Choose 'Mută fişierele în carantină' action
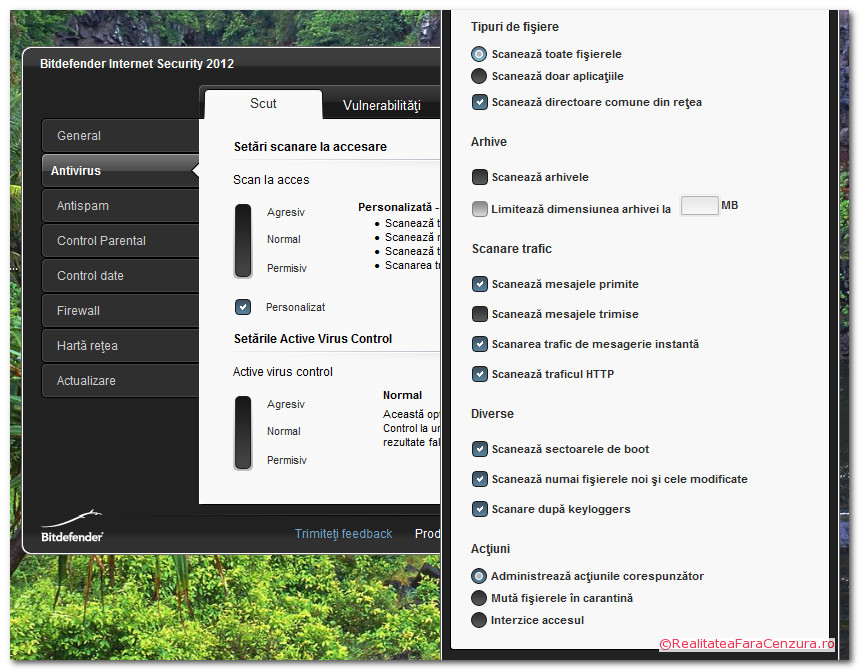 coord(479,598)
